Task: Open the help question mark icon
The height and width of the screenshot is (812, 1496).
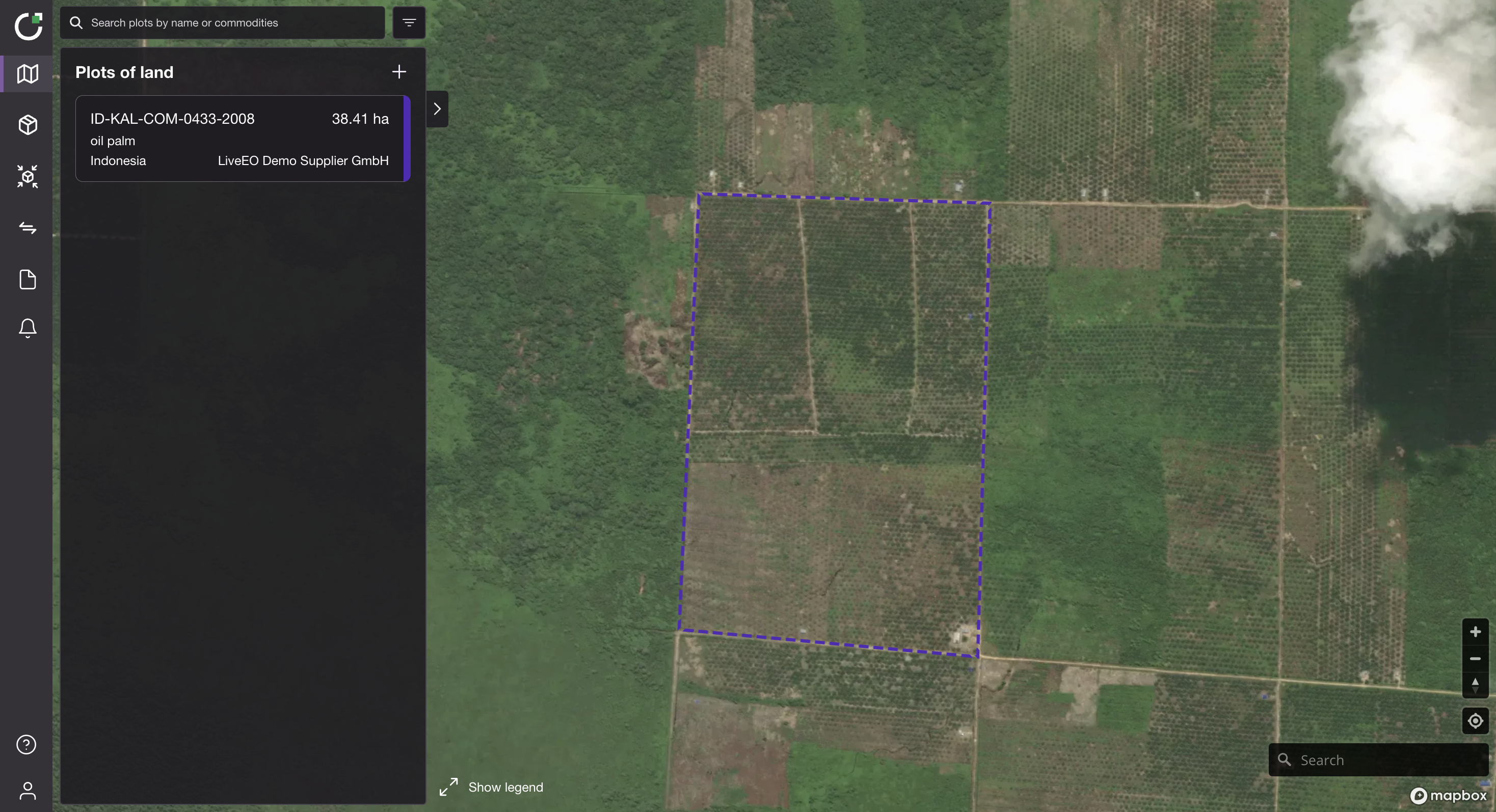Action: [x=26, y=744]
